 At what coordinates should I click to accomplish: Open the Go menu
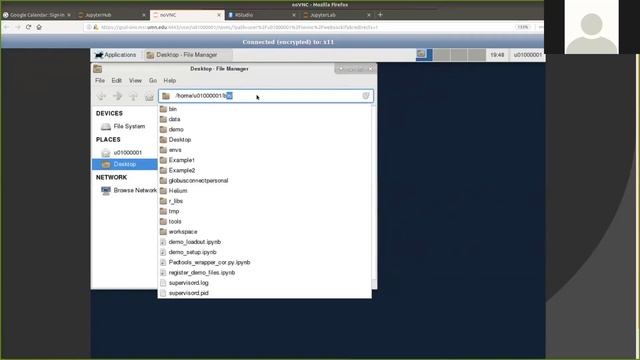tap(153, 80)
